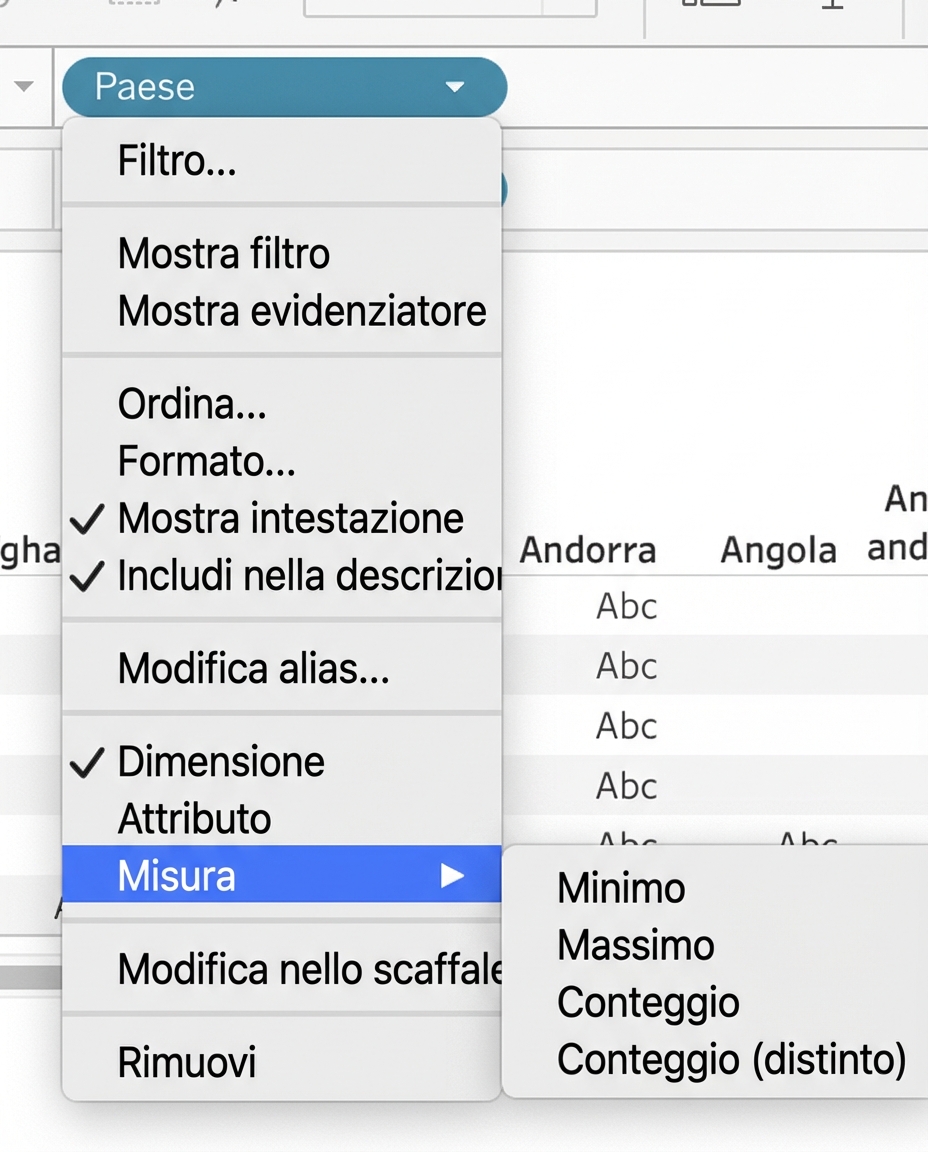
Task: Click the first Abc cell under Andorra
Action: click(x=626, y=606)
